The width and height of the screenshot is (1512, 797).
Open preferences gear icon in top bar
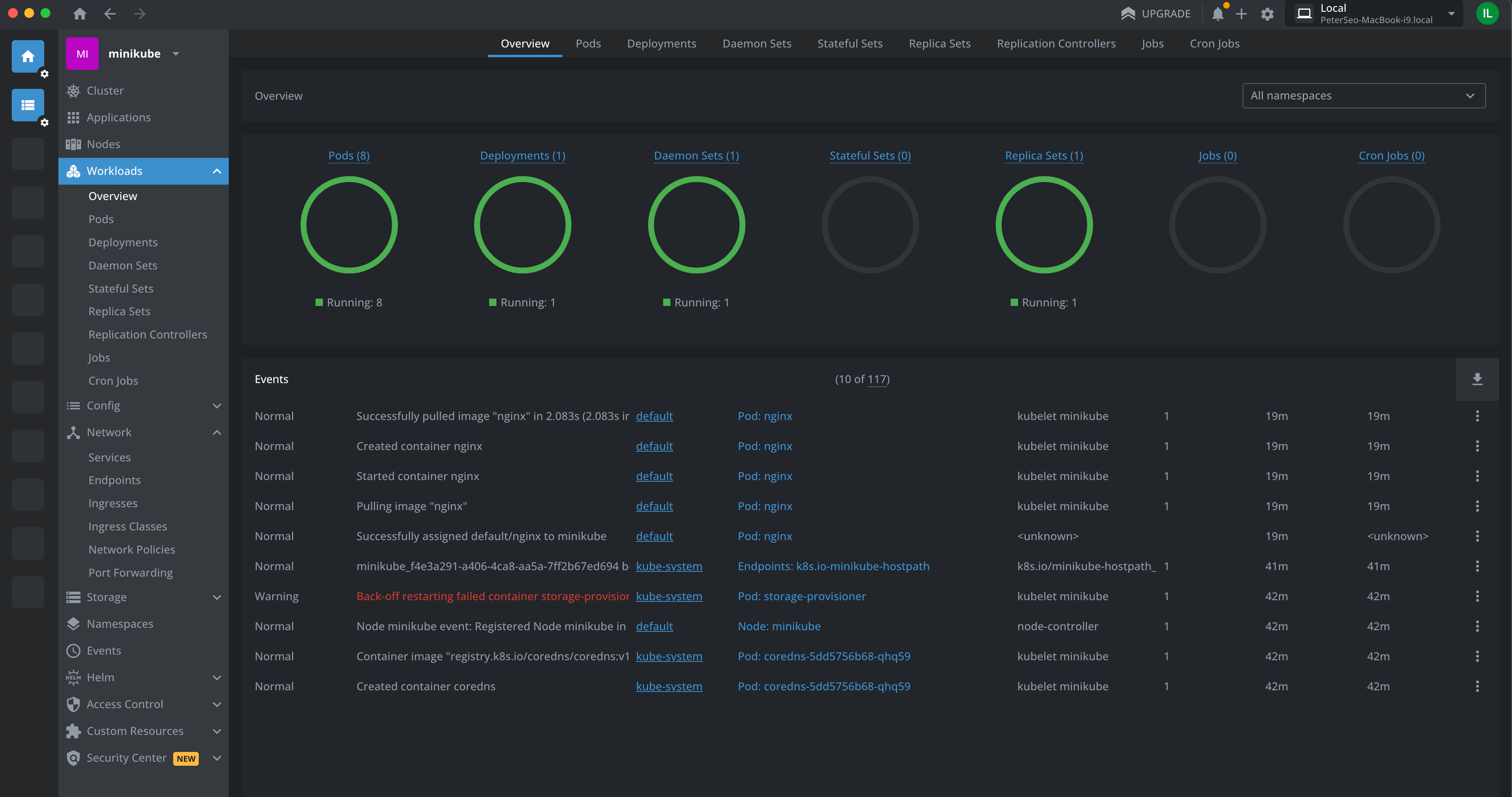tap(1267, 14)
